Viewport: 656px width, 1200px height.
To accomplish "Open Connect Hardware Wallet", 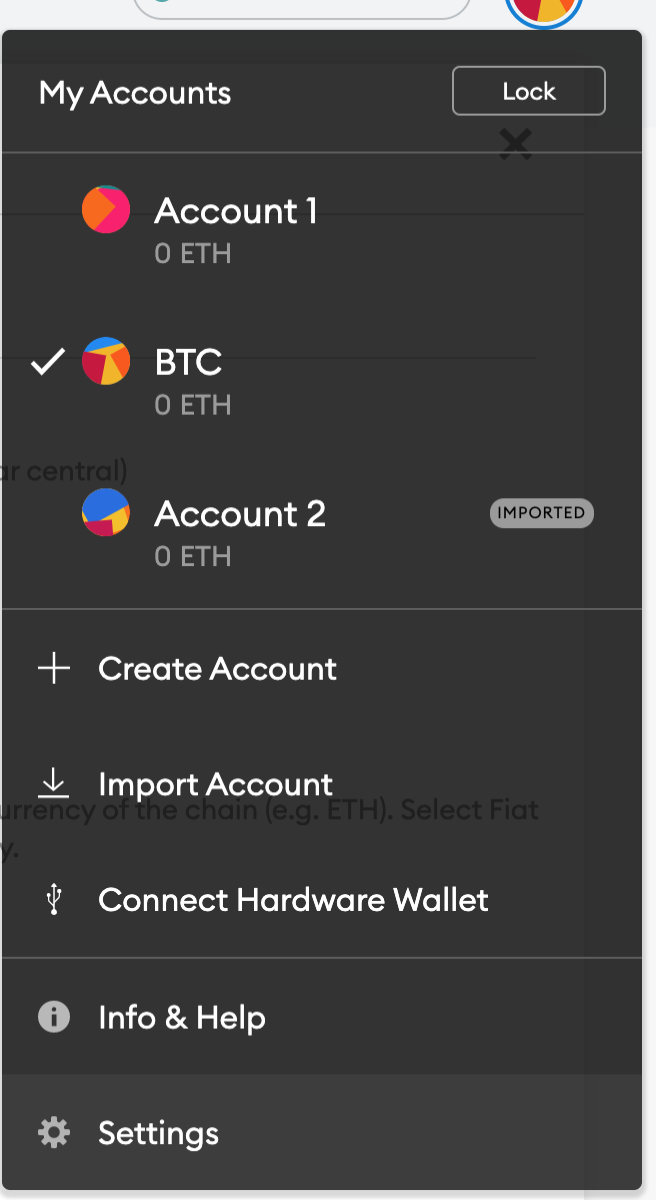I will pos(322,900).
